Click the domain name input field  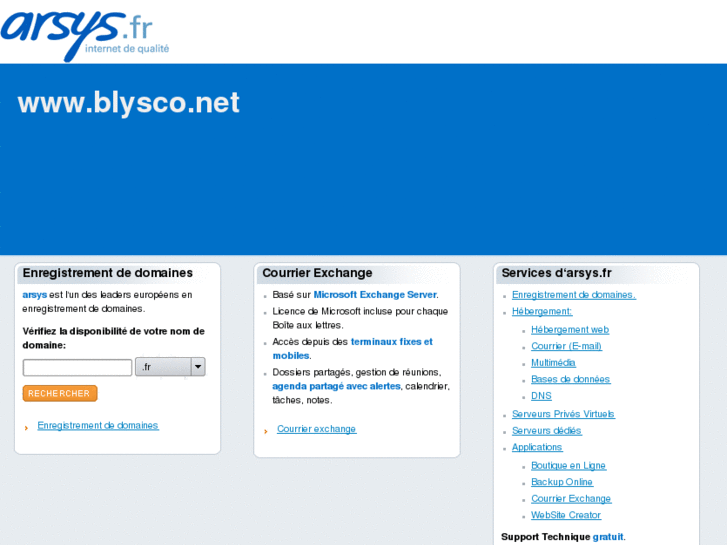click(77, 367)
